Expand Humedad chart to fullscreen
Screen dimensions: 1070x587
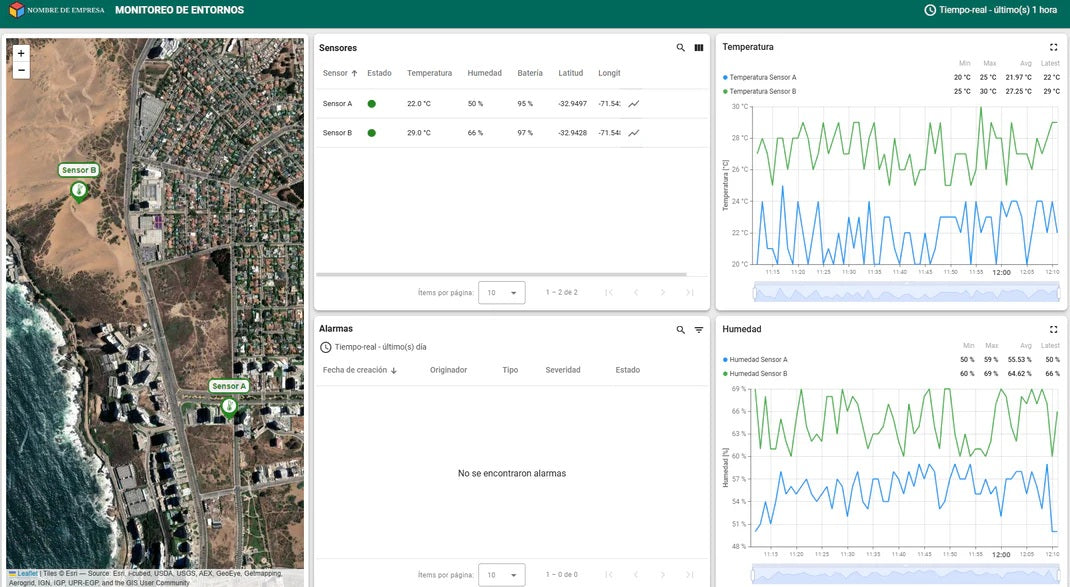1053,329
